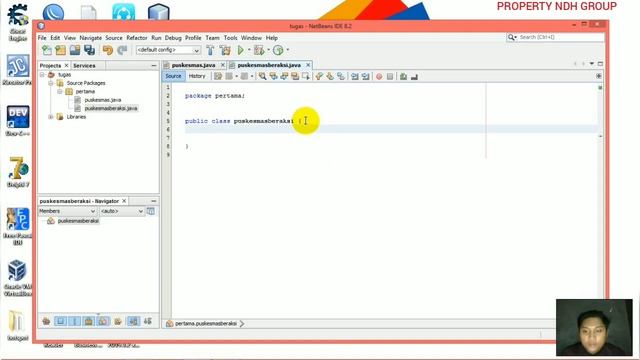This screenshot has height=360, width=640.
Task: Switch to the History view button
Action: tap(197, 76)
